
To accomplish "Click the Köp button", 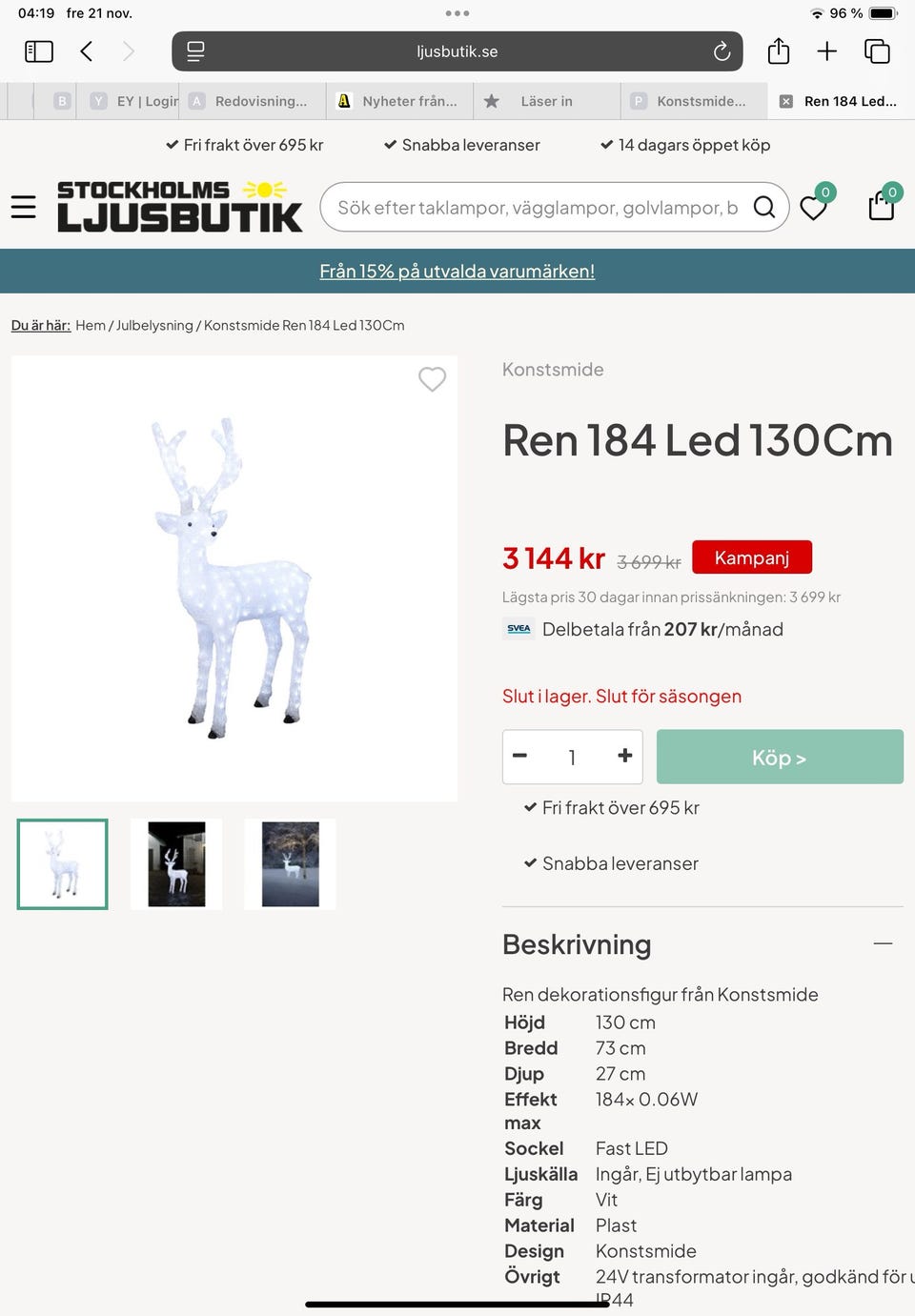I will point(780,757).
